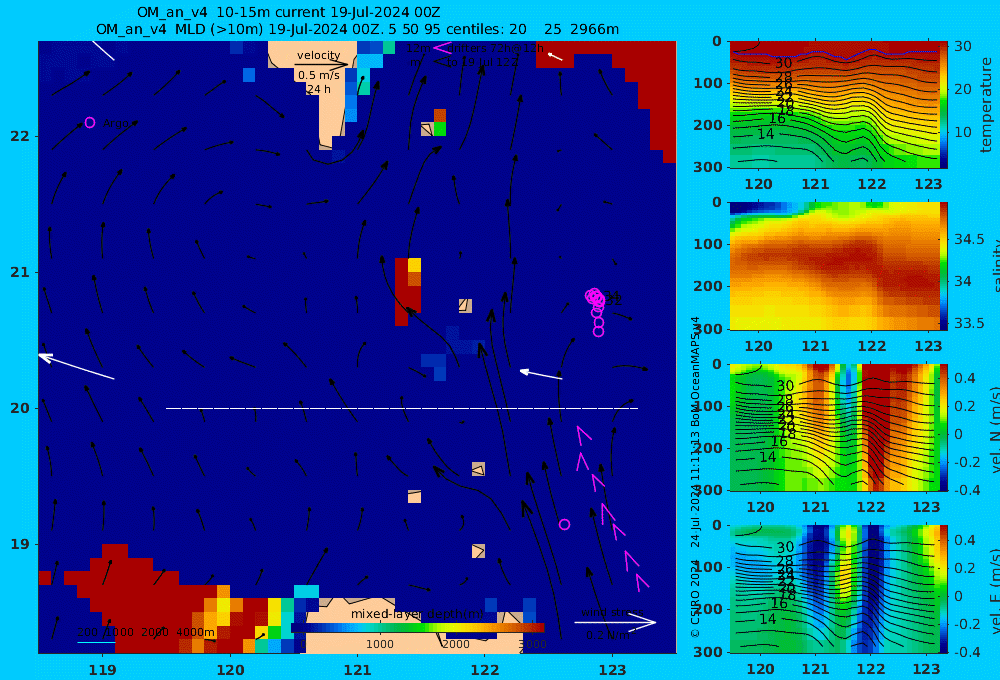This screenshot has width=1000, height=680.
Task: Click the '33.5' tick on salinity colorbar
Action: point(969,323)
